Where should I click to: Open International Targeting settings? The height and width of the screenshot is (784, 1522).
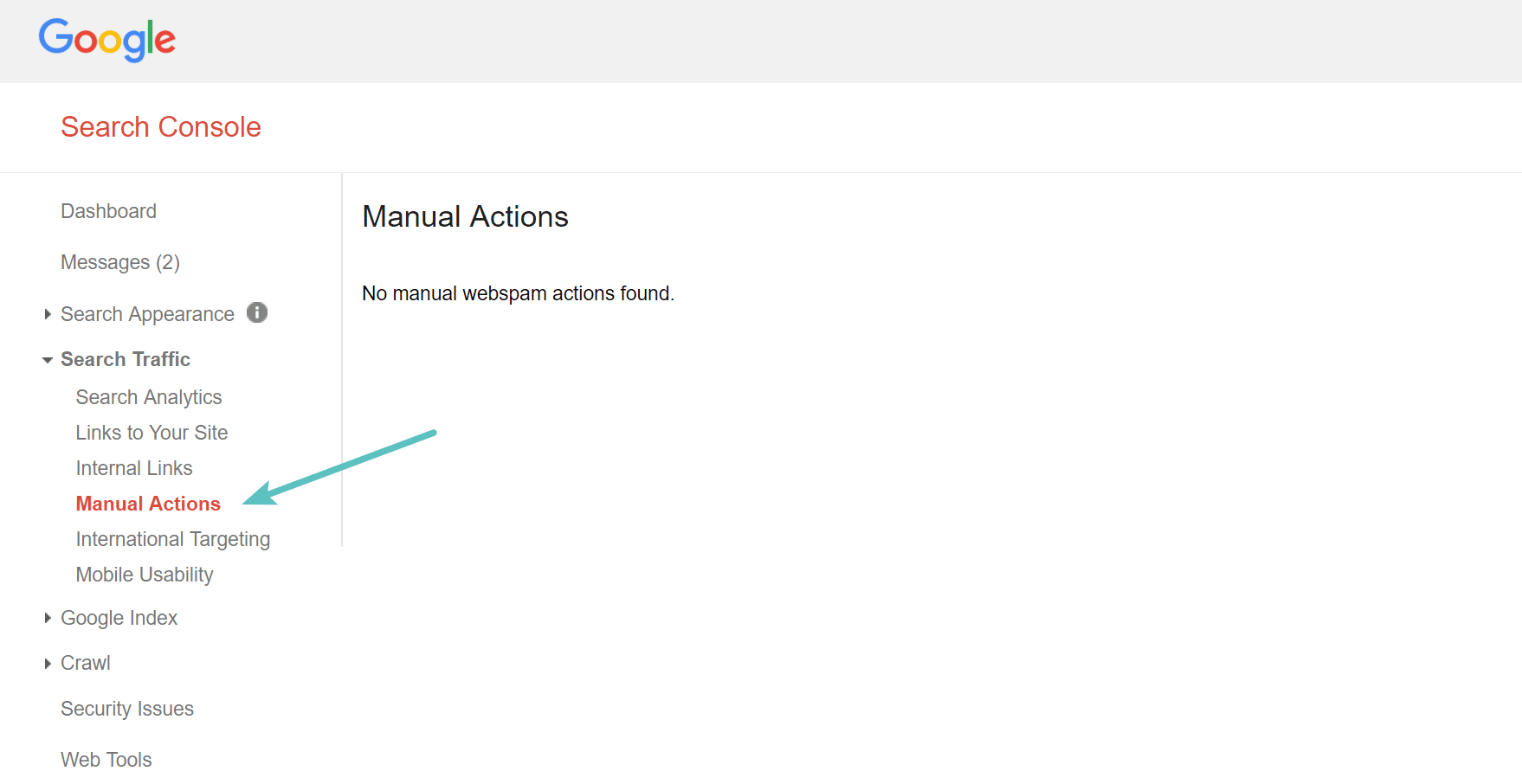coord(173,539)
